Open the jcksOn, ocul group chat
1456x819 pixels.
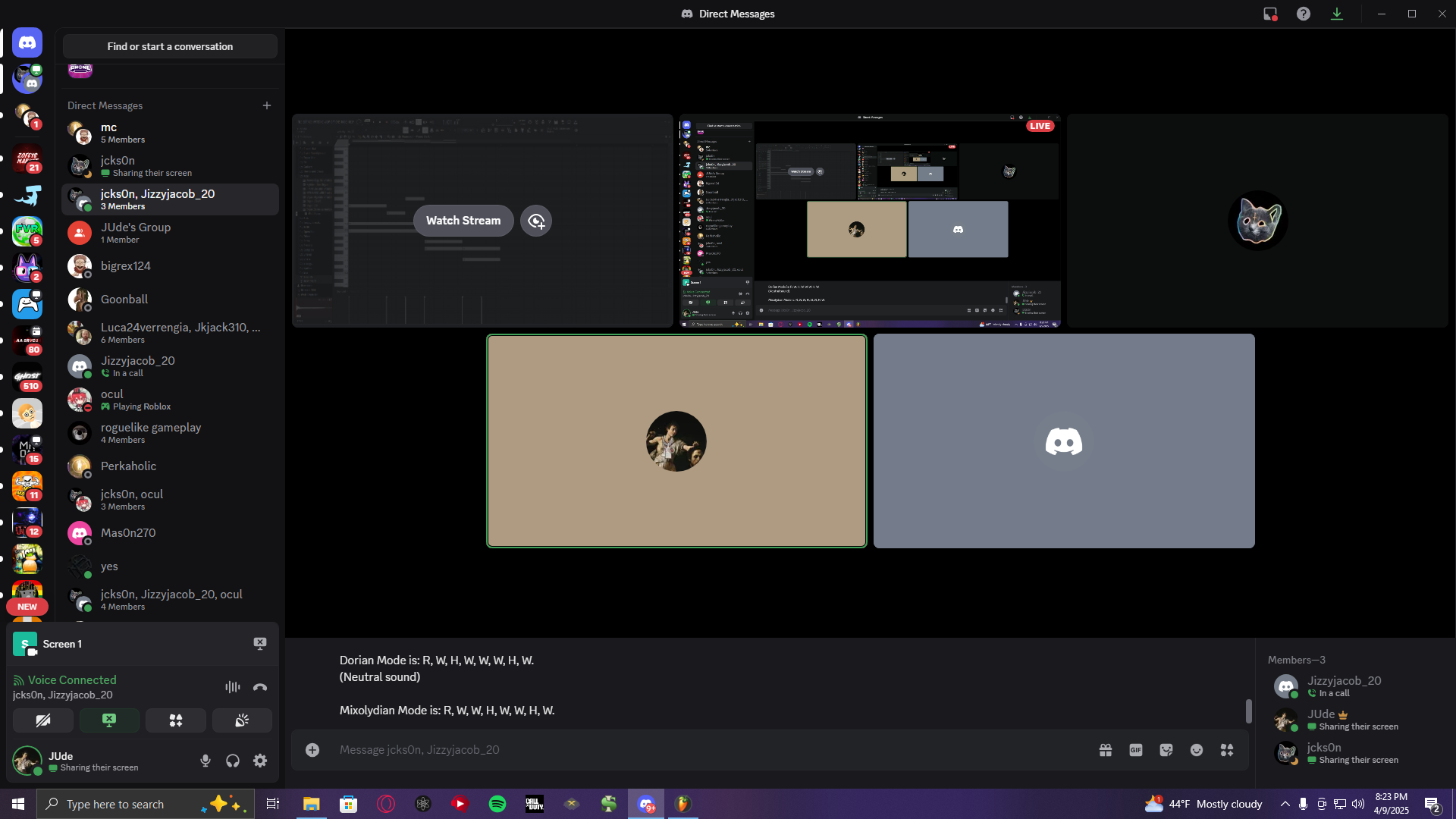[x=170, y=500]
